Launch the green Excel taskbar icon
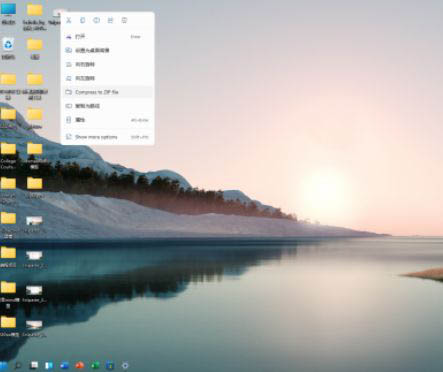Viewport: 443px width, 372px height. click(x=95, y=365)
